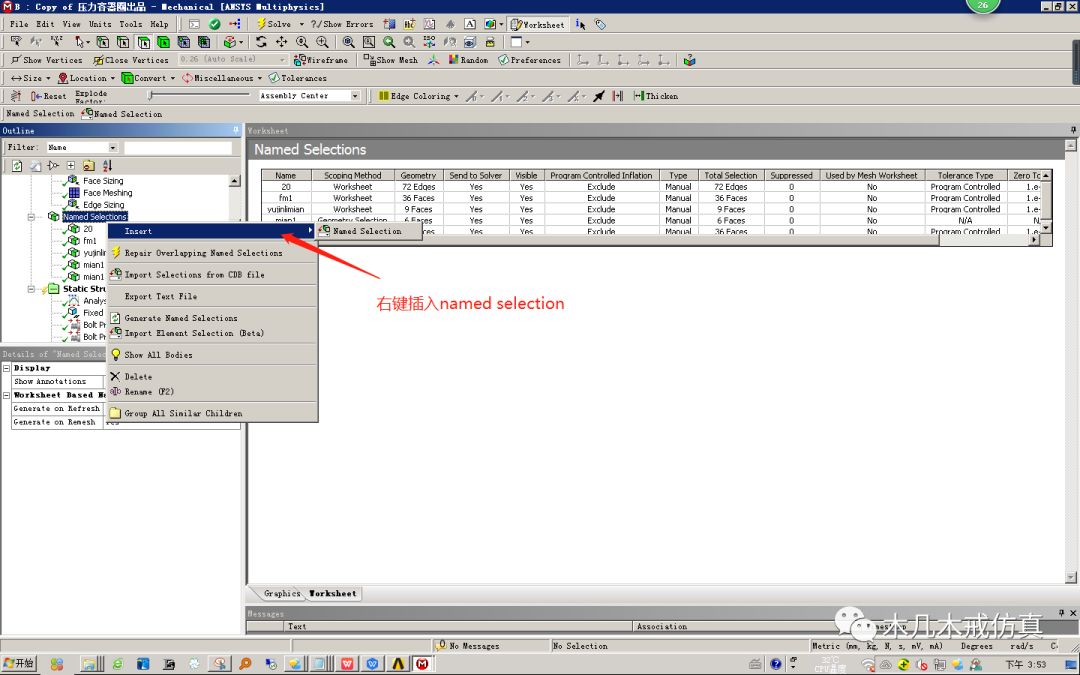
Task: Choose Export Text File from the menu
Action: [163, 295]
